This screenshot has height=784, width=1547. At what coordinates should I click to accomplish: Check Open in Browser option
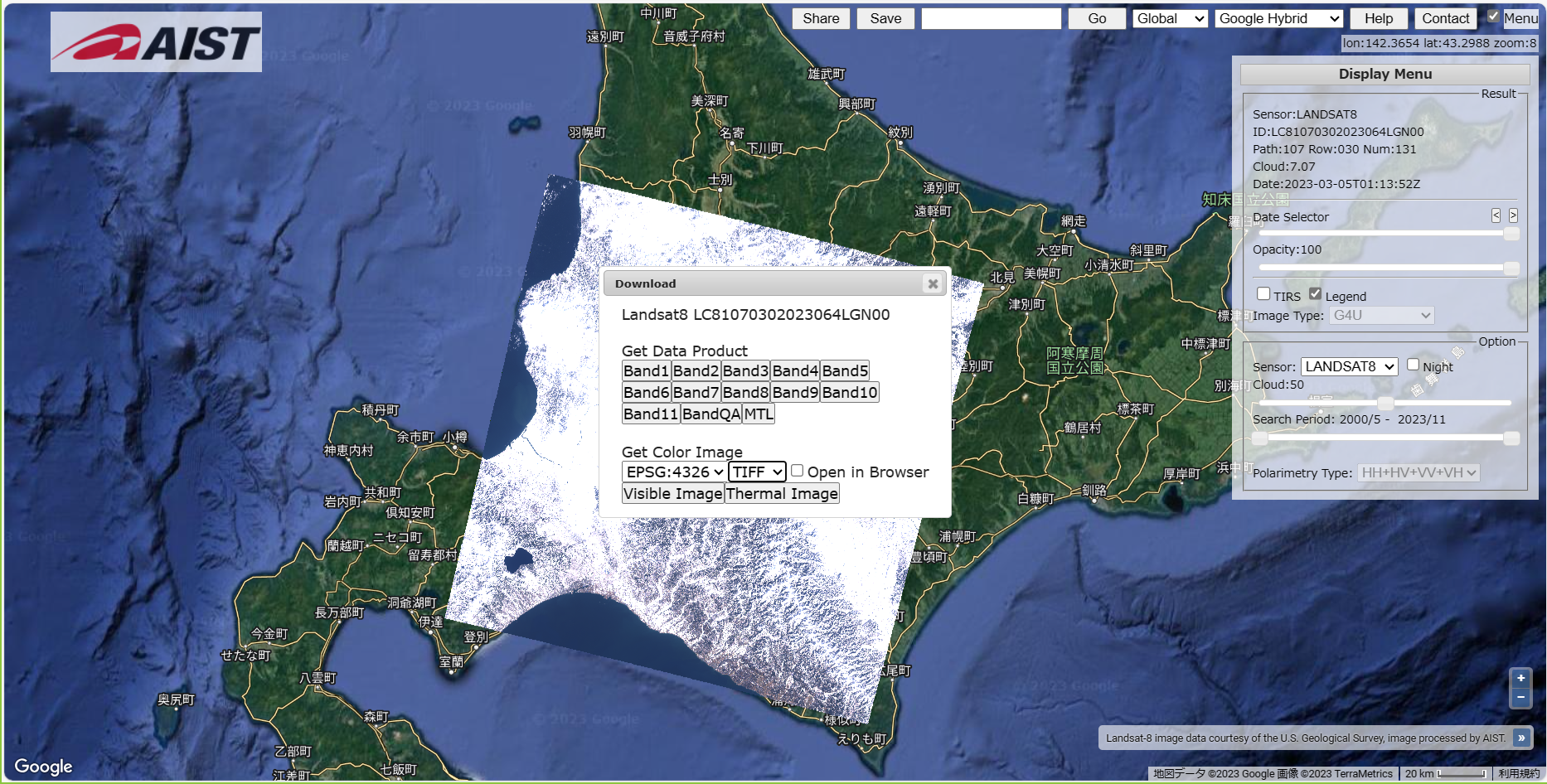pyautogui.click(x=797, y=470)
